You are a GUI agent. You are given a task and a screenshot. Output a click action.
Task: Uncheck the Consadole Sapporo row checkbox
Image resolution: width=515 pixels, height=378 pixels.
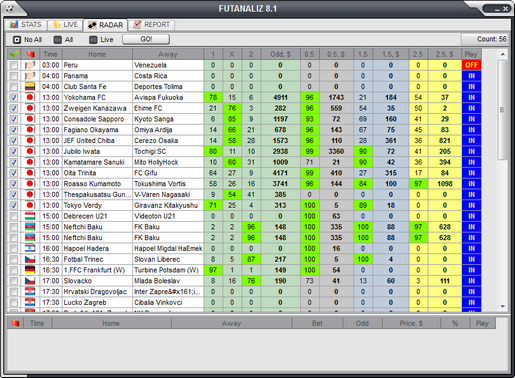(x=14, y=119)
